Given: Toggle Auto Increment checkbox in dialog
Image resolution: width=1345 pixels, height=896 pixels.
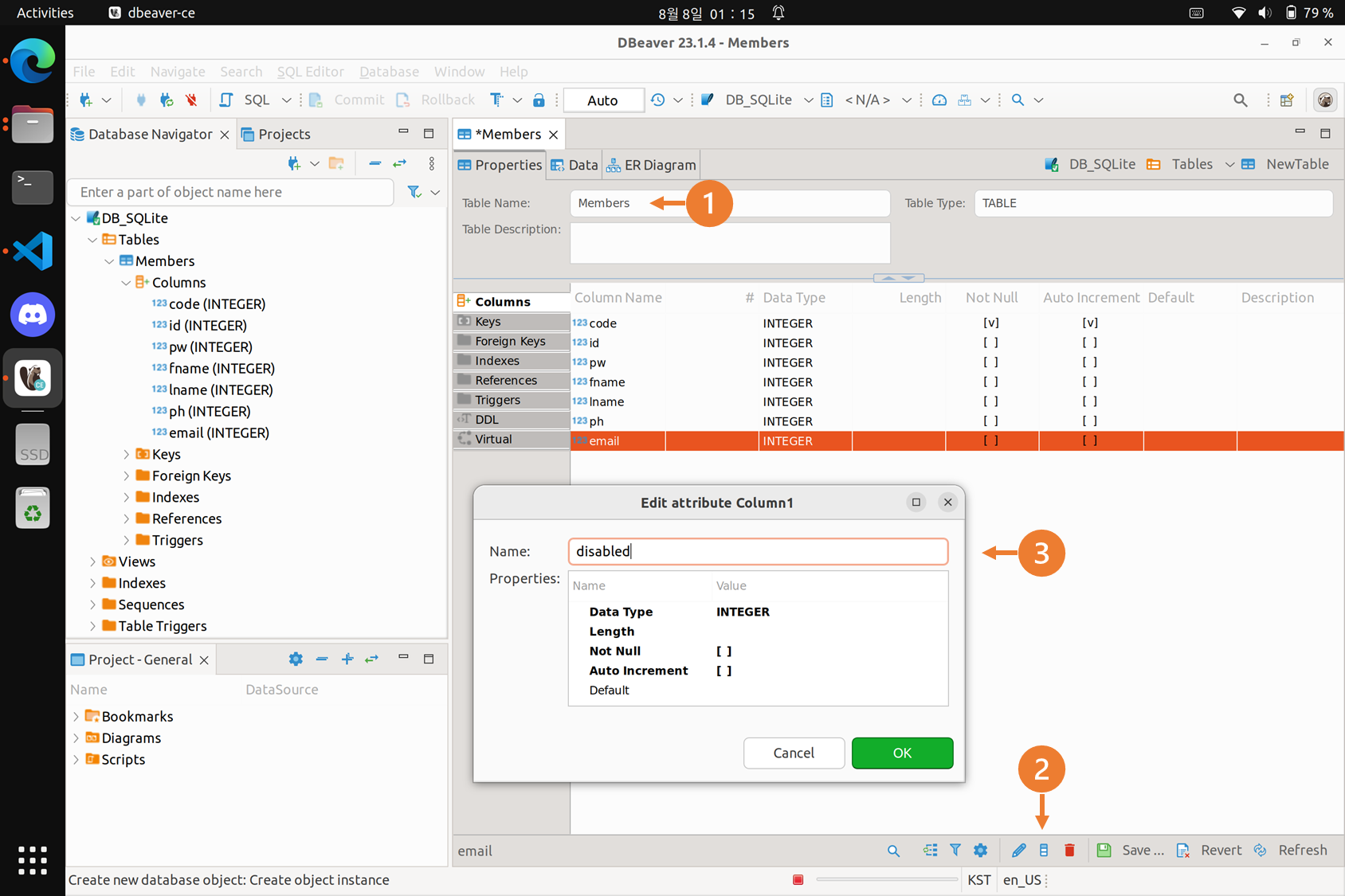Looking at the screenshot, I should click(x=723, y=671).
